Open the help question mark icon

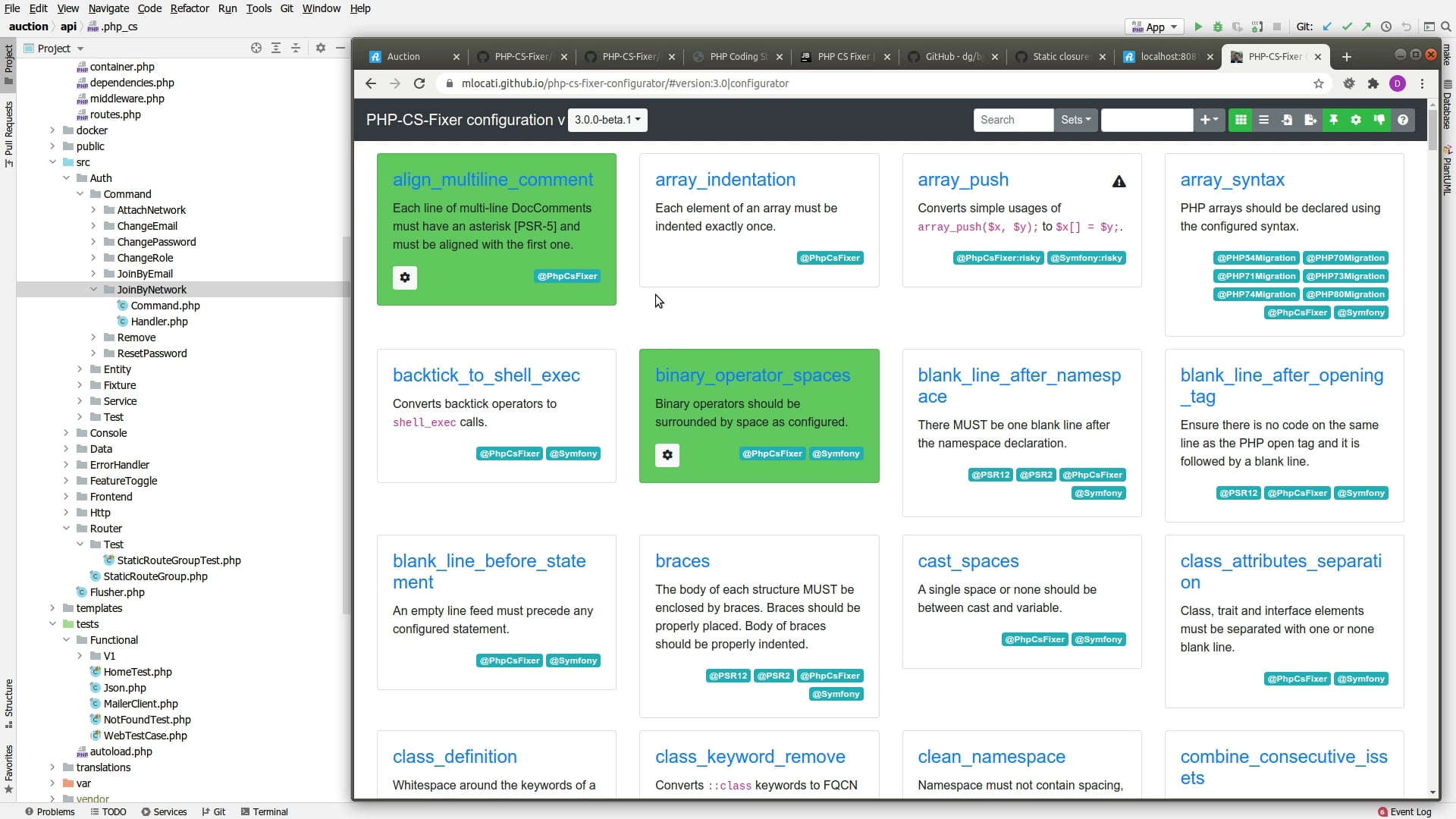[1403, 120]
